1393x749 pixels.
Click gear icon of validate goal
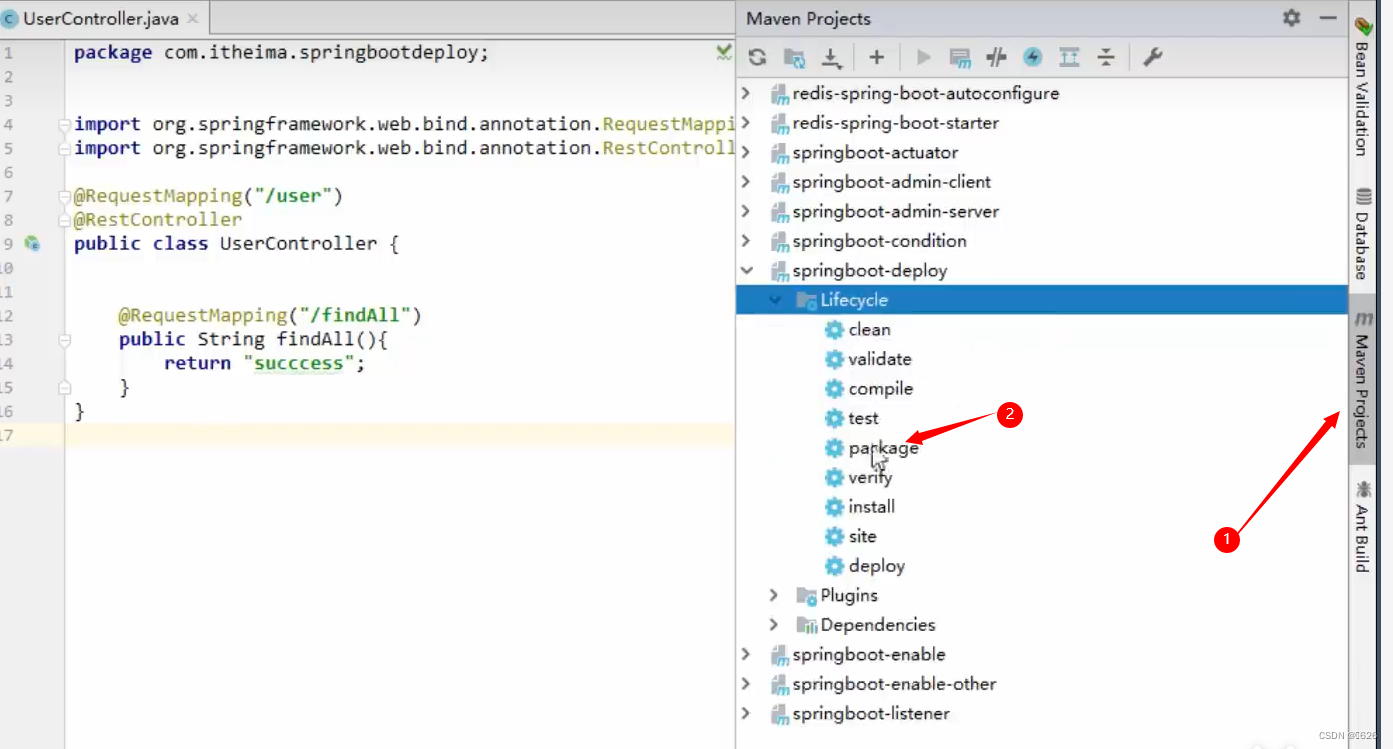[x=834, y=359]
